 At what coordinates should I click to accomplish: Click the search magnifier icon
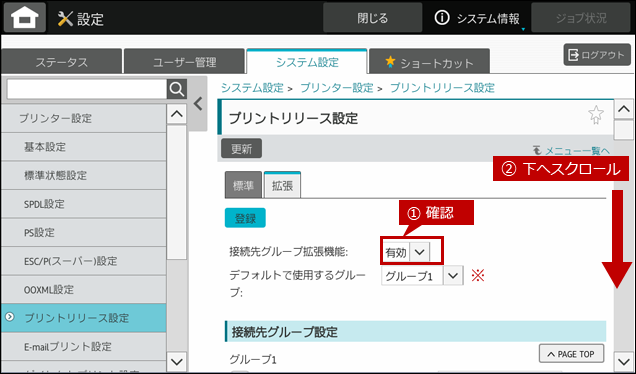click(x=177, y=89)
